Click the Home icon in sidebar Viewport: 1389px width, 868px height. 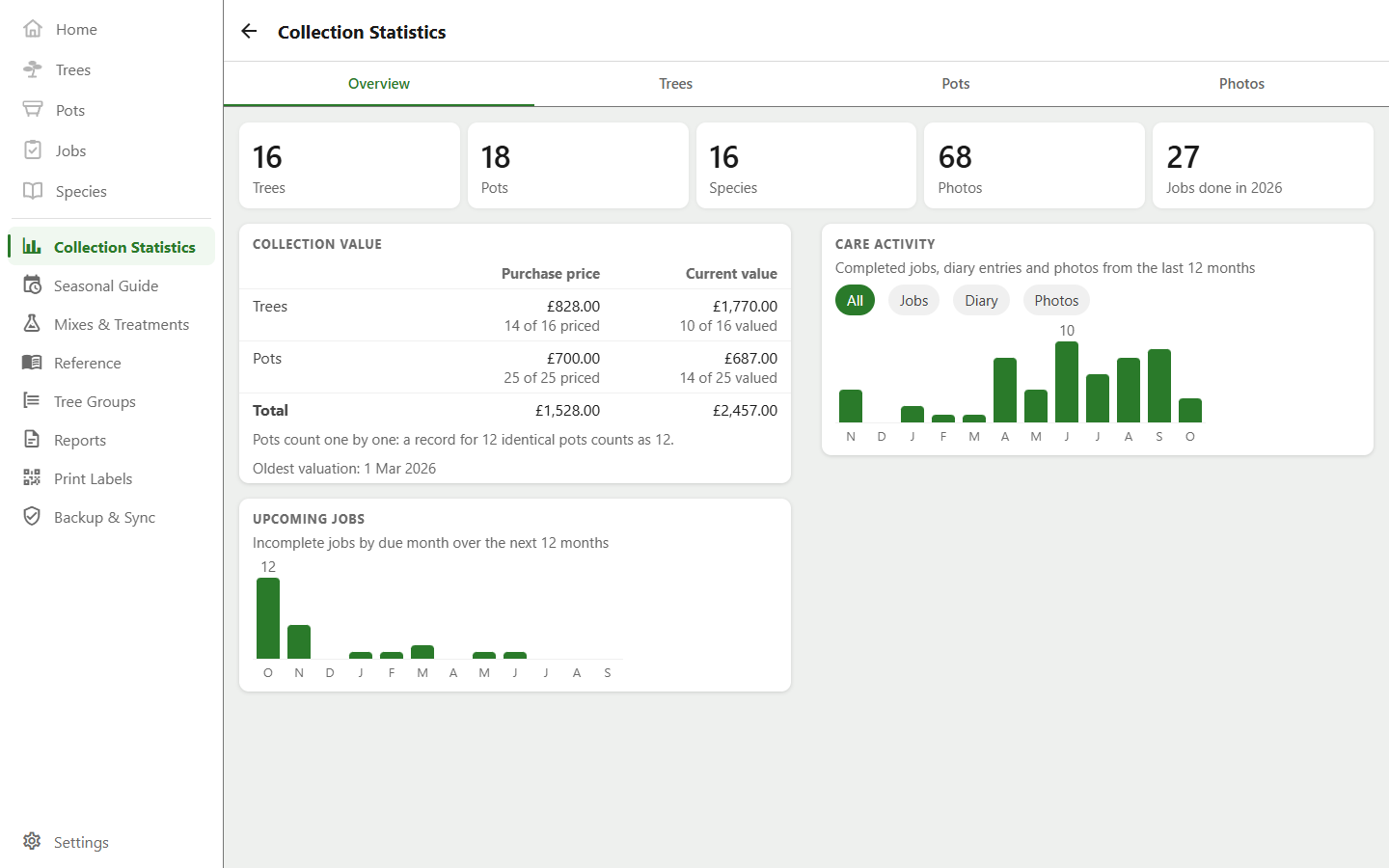point(33,29)
